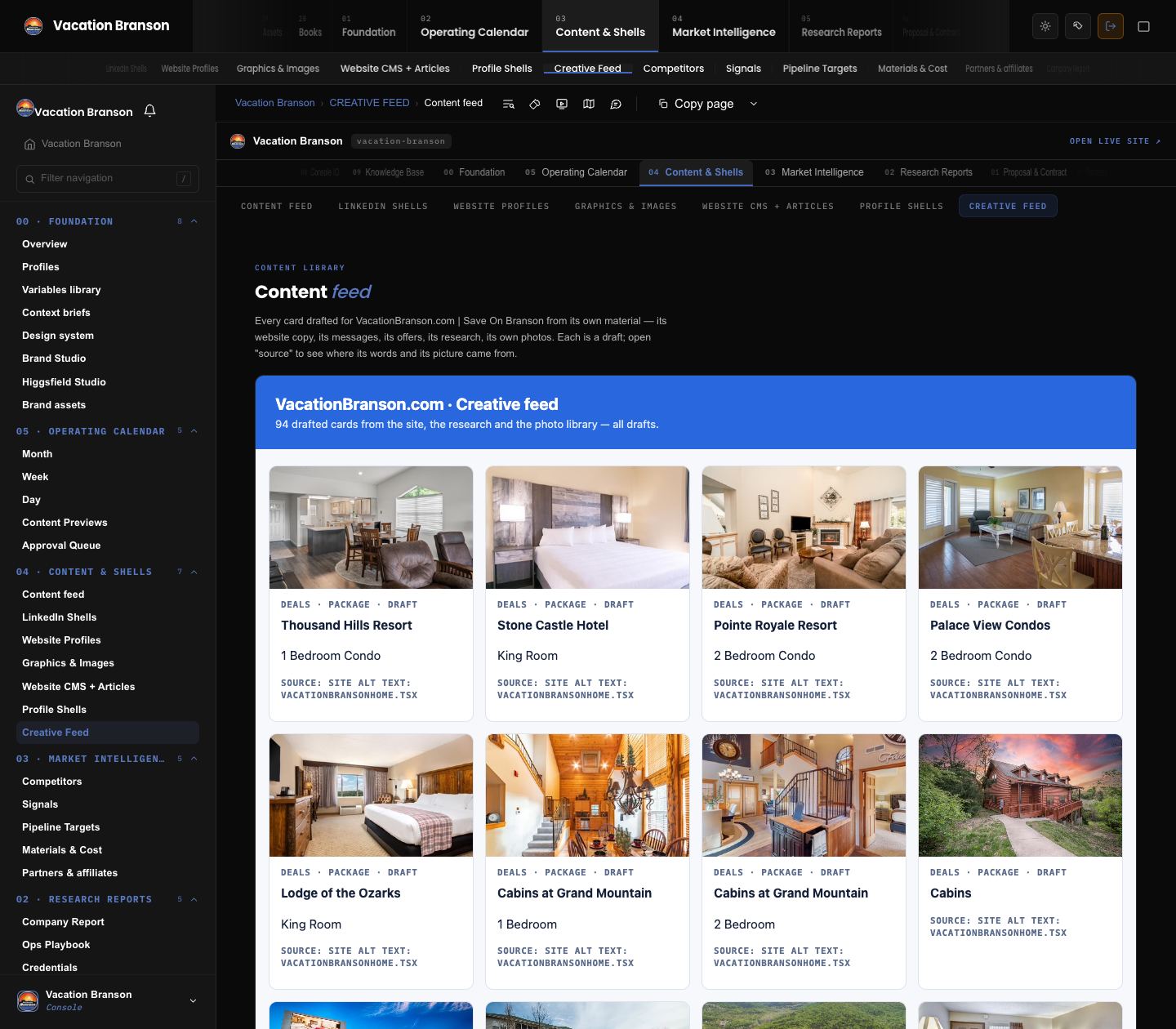Open notifications bell in the sidebar
Viewport: 1176px width, 1029px height.
[150, 111]
